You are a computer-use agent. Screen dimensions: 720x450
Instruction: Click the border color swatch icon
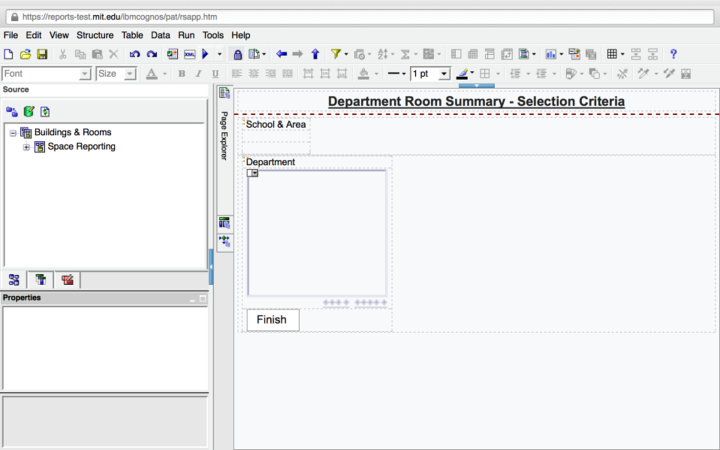463,74
